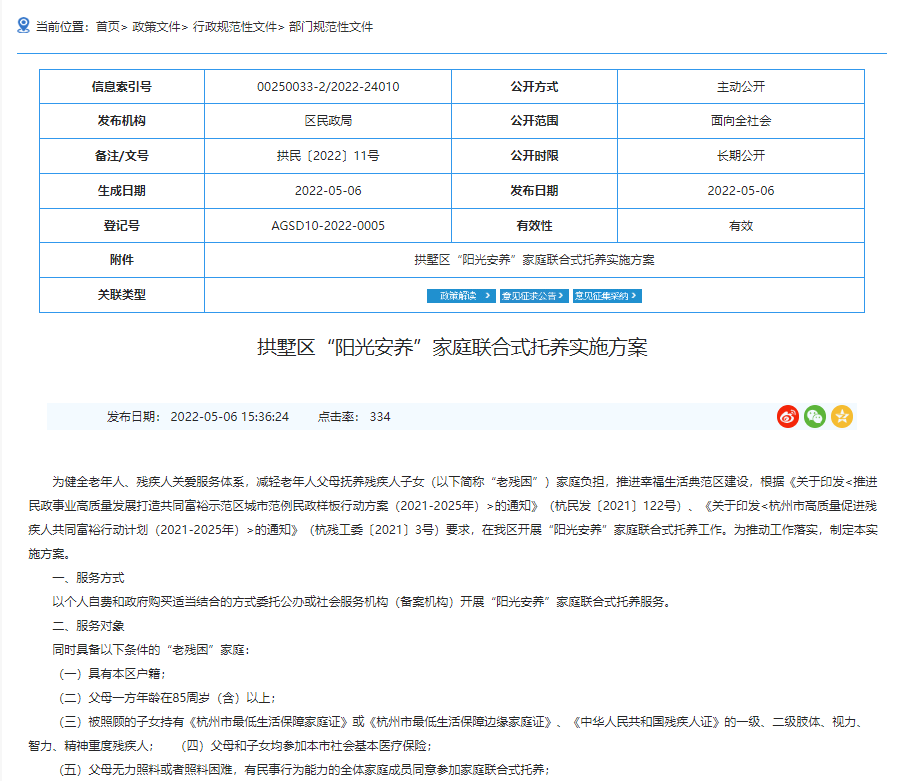The image size is (902, 781).
Task: Go to 首页 in the breadcrumb
Action: [107, 27]
